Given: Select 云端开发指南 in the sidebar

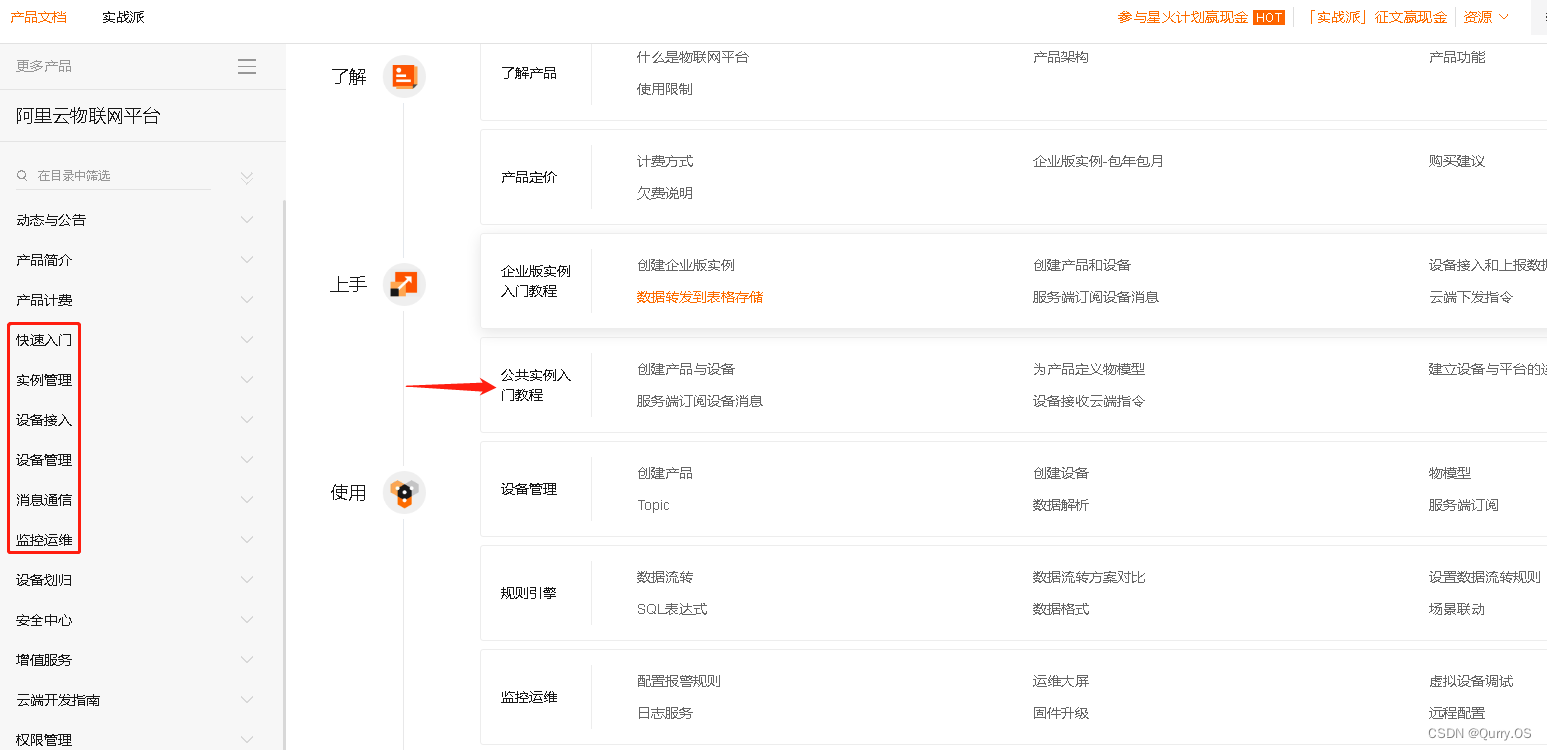Looking at the screenshot, I should (58, 700).
